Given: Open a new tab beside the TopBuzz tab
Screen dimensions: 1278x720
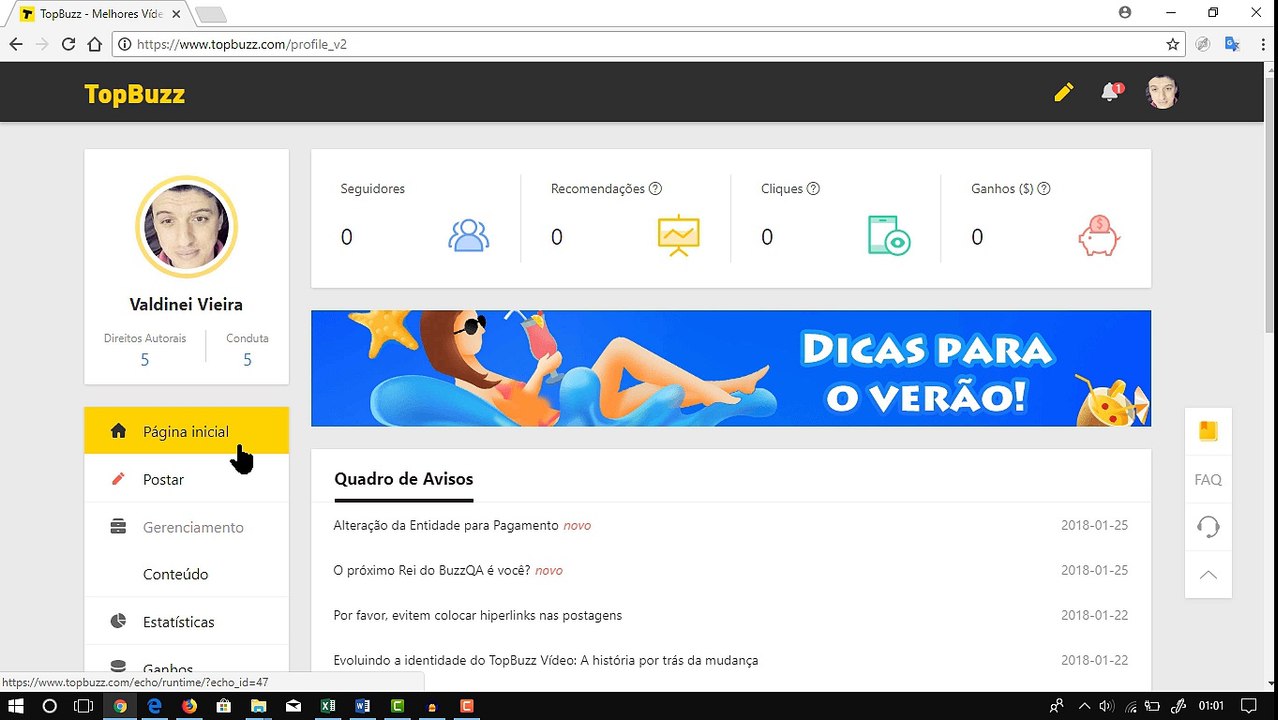Looking at the screenshot, I should tap(211, 14).
